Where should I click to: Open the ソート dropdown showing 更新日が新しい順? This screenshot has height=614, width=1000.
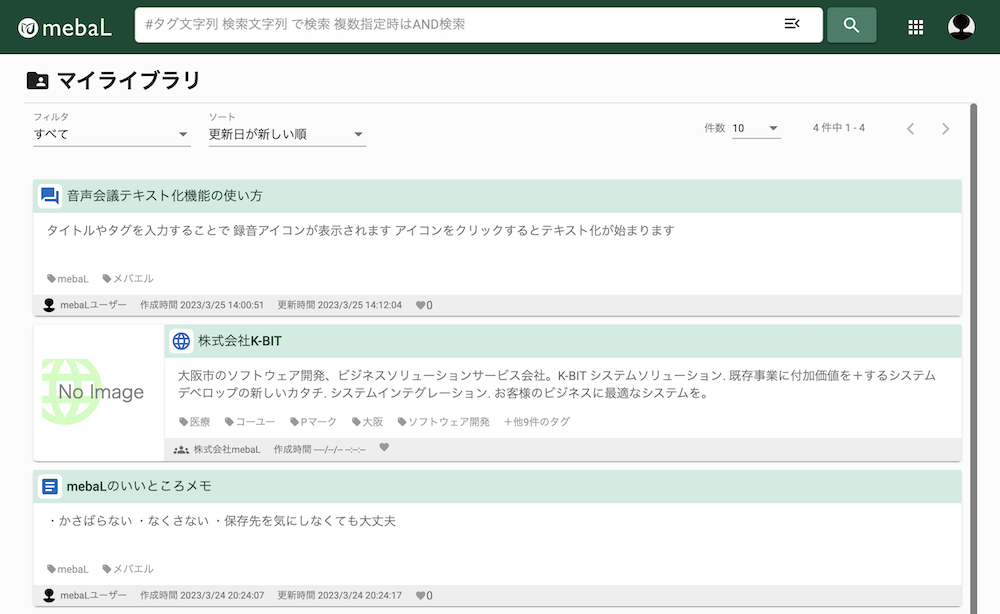pos(287,134)
